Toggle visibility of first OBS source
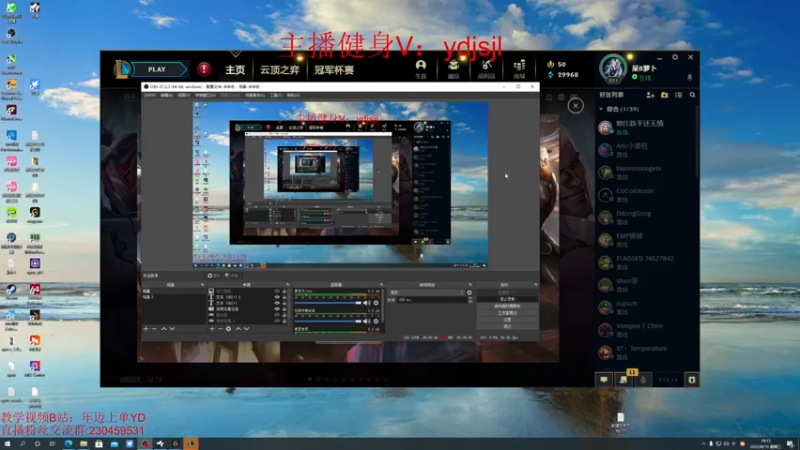Screen dimensions: 800x450 [277, 291]
